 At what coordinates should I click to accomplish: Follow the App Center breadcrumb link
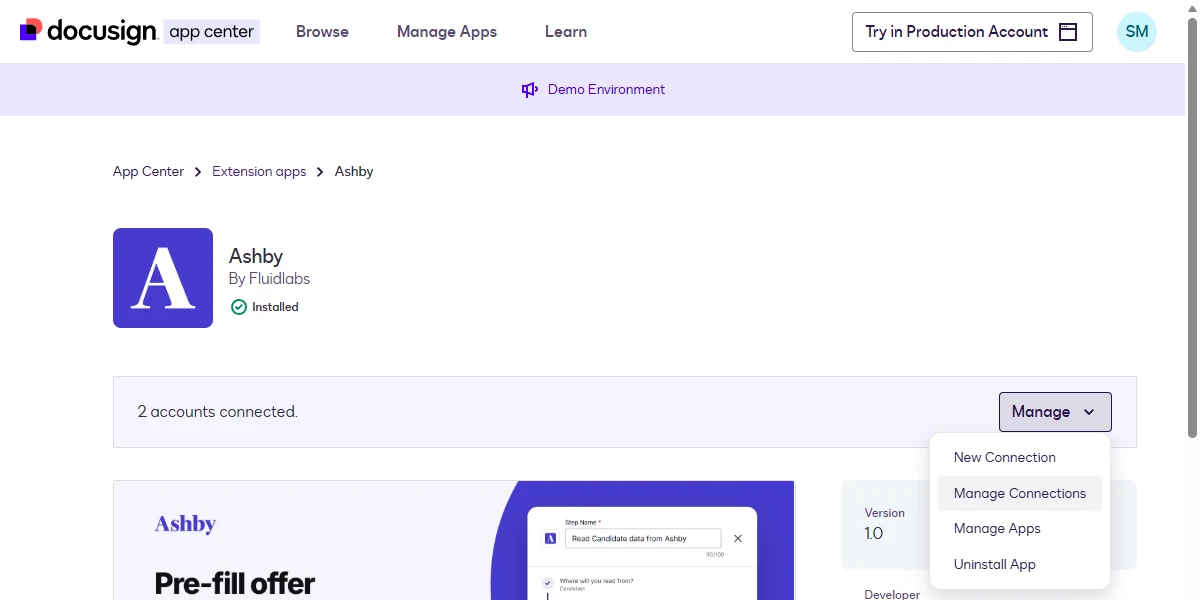click(148, 172)
